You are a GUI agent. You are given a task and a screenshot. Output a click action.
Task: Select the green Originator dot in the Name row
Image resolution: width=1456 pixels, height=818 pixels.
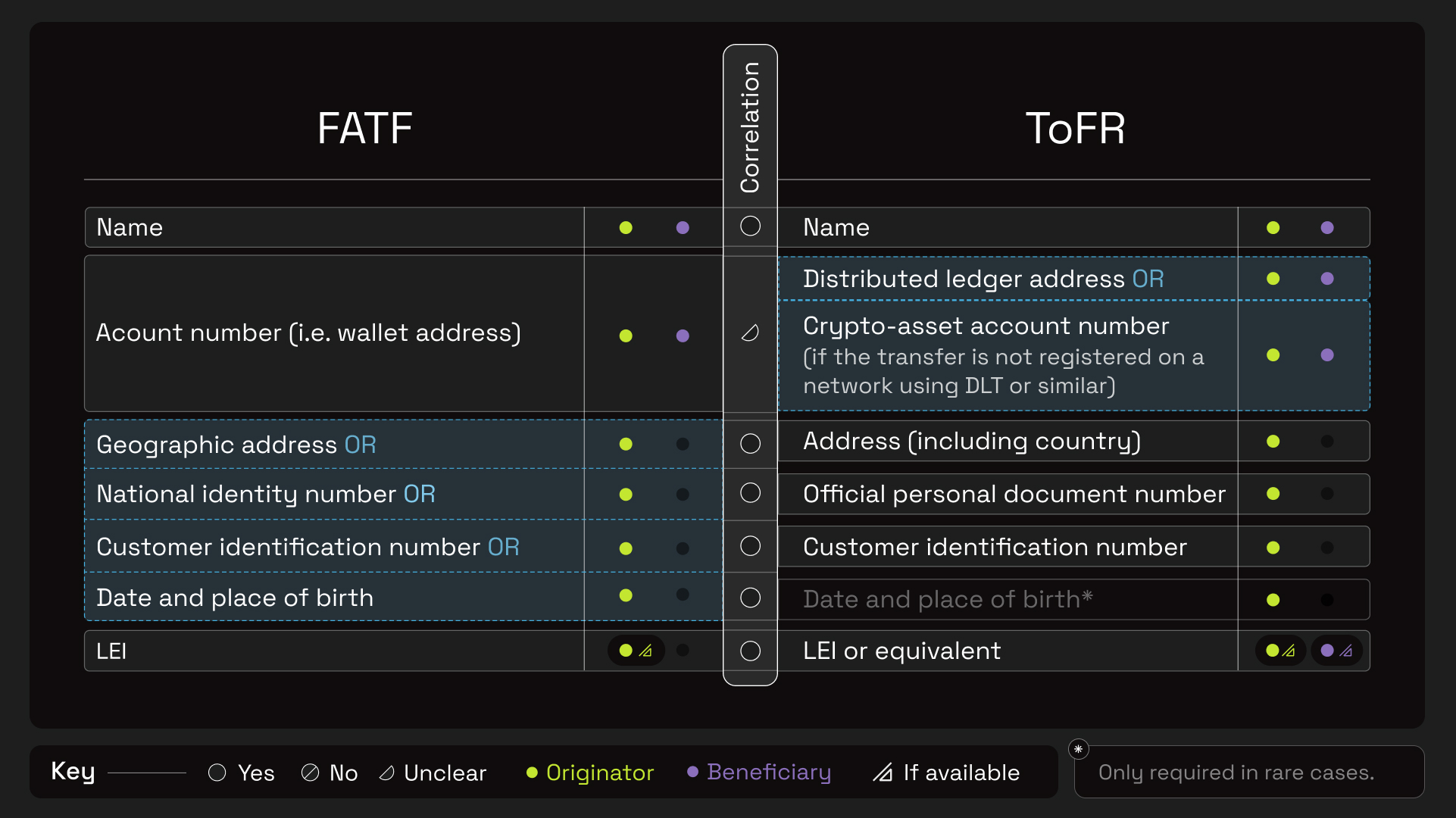pyautogui.click(x=626, y=226)
